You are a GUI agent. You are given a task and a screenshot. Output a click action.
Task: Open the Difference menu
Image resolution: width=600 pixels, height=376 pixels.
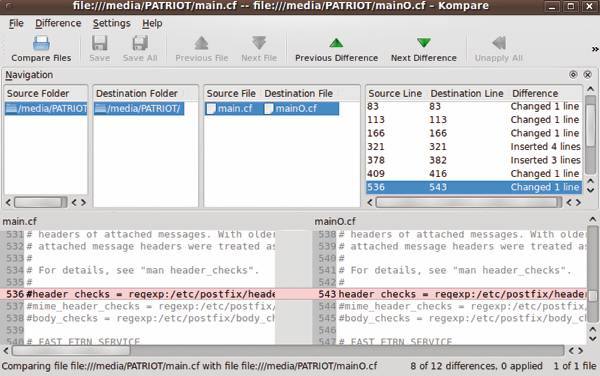[58, 23]
